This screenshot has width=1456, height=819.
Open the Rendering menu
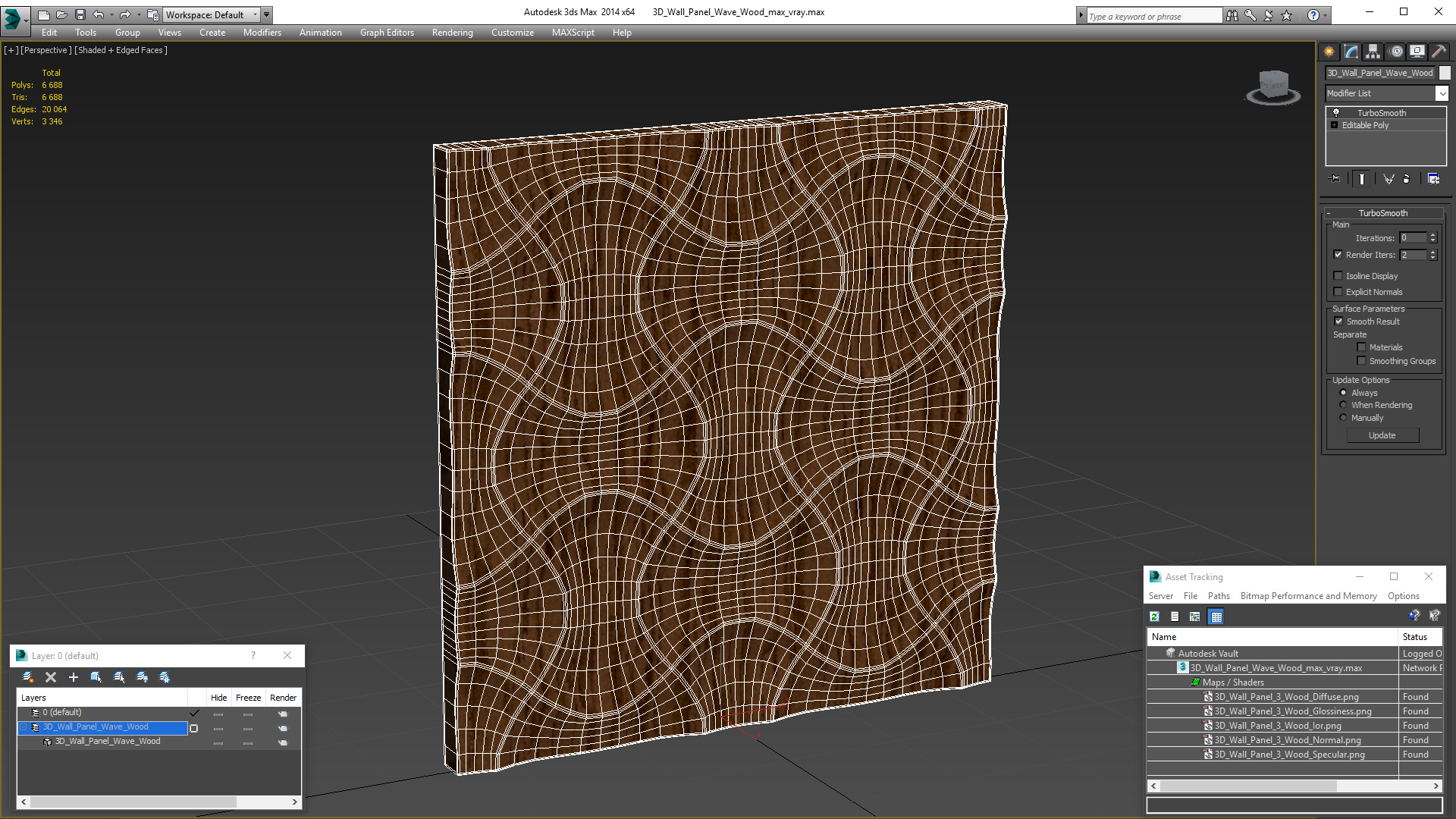coord(452,33)
